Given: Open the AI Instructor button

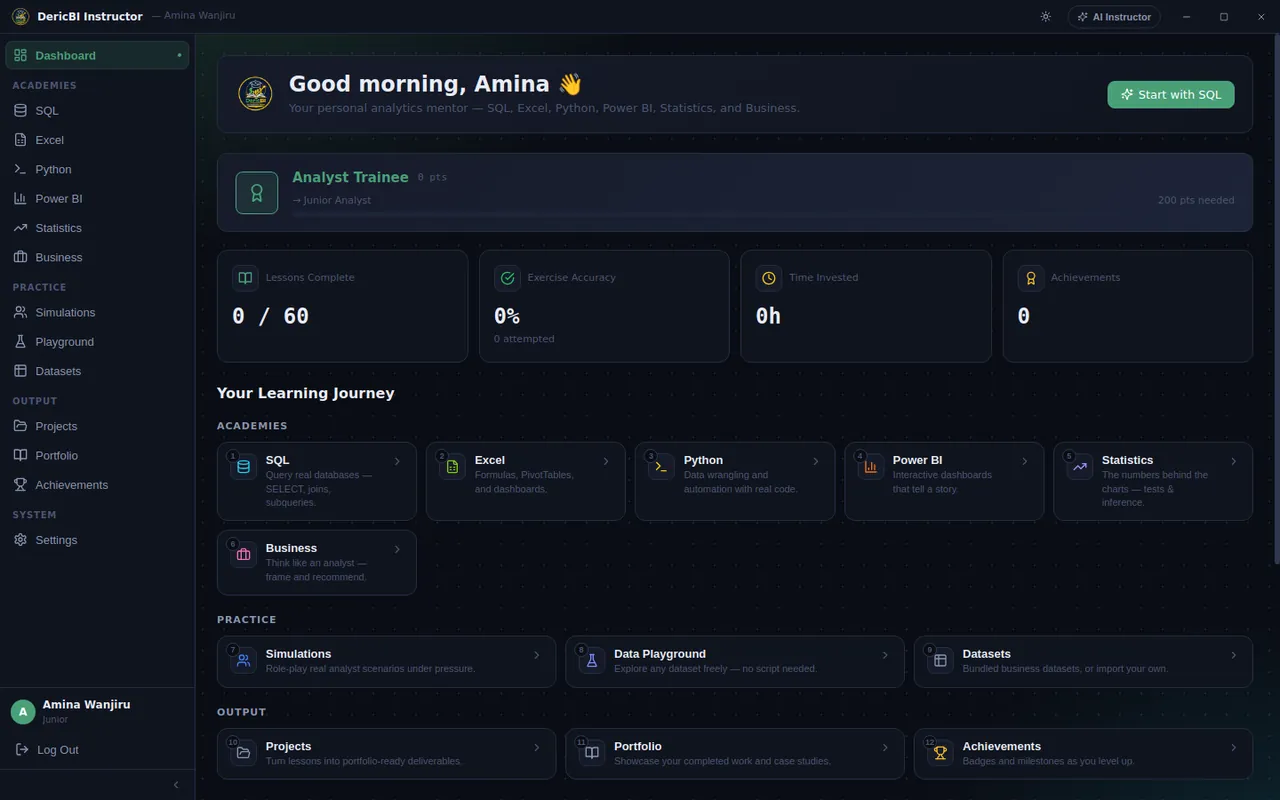Looking at the screenshot, I should 1115,16.
